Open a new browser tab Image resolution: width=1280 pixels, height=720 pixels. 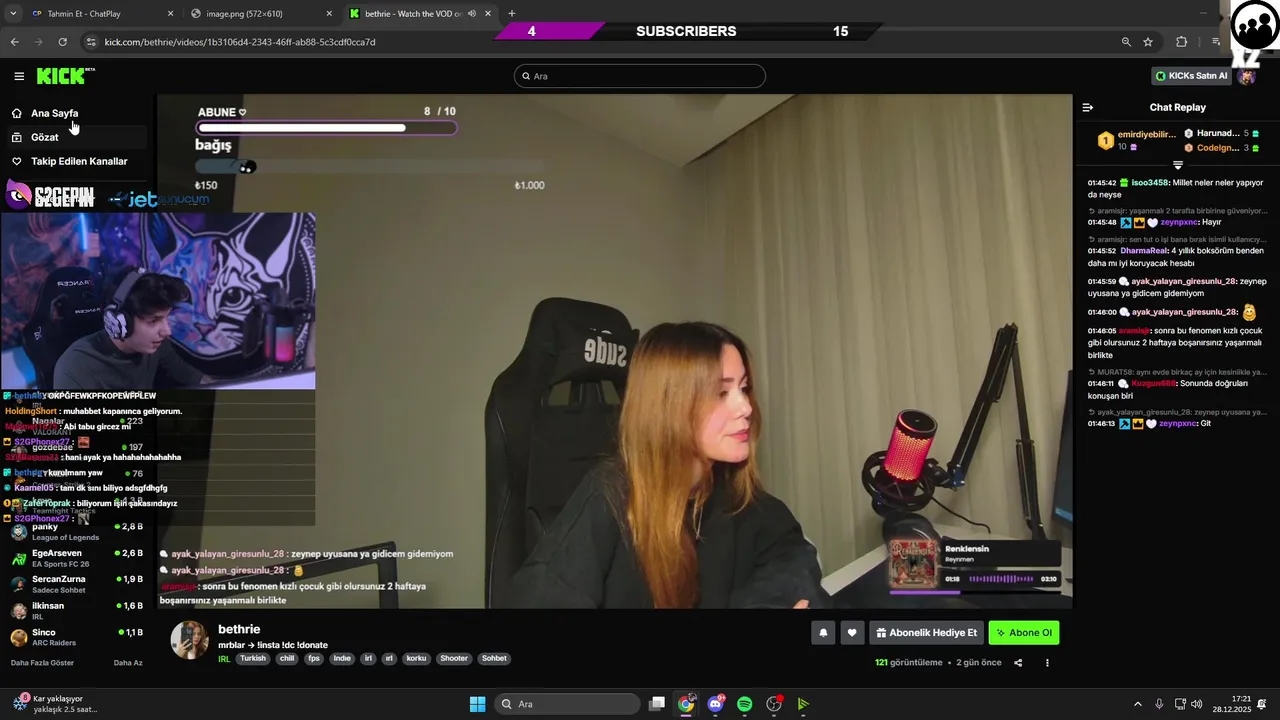(x=512, y=14)
